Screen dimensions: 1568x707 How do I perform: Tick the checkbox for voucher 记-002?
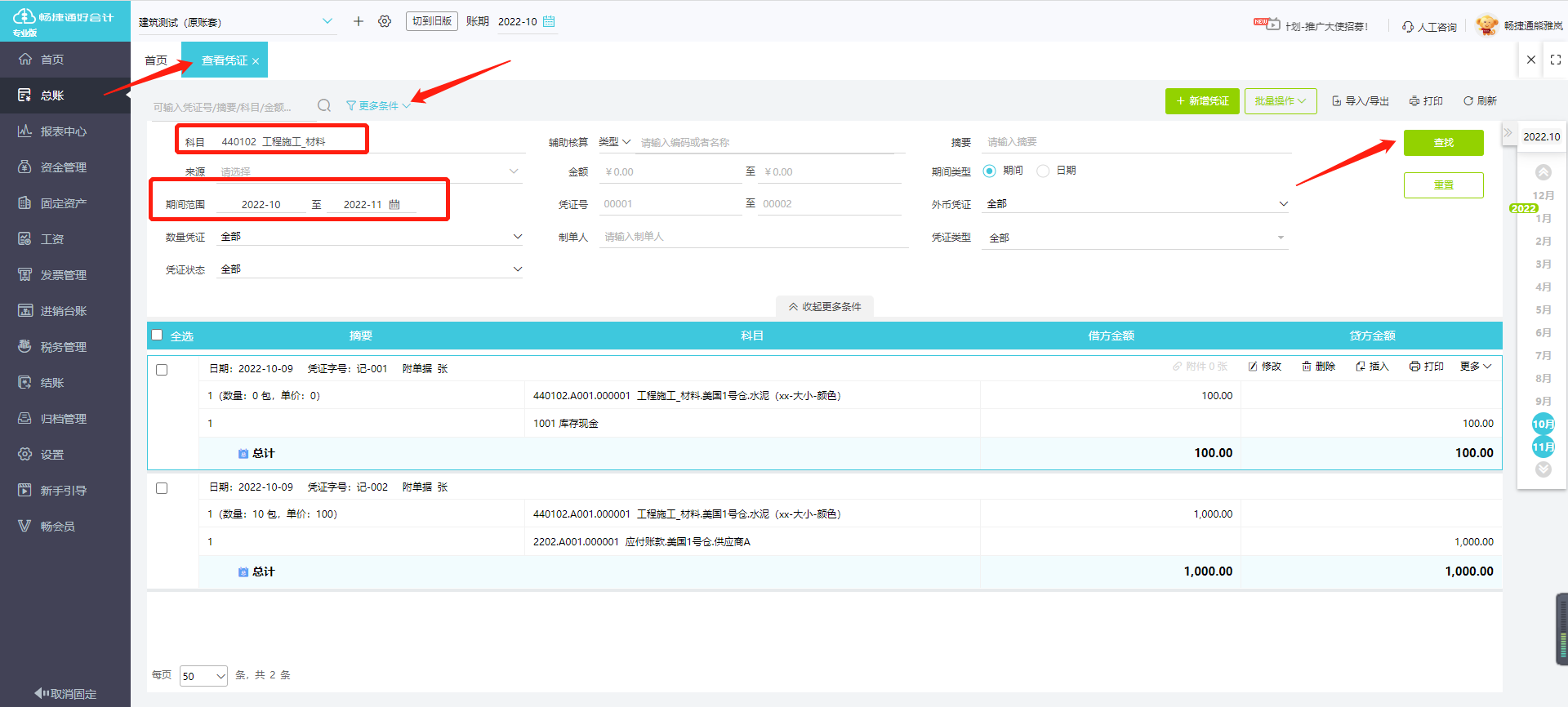(162, 488)
